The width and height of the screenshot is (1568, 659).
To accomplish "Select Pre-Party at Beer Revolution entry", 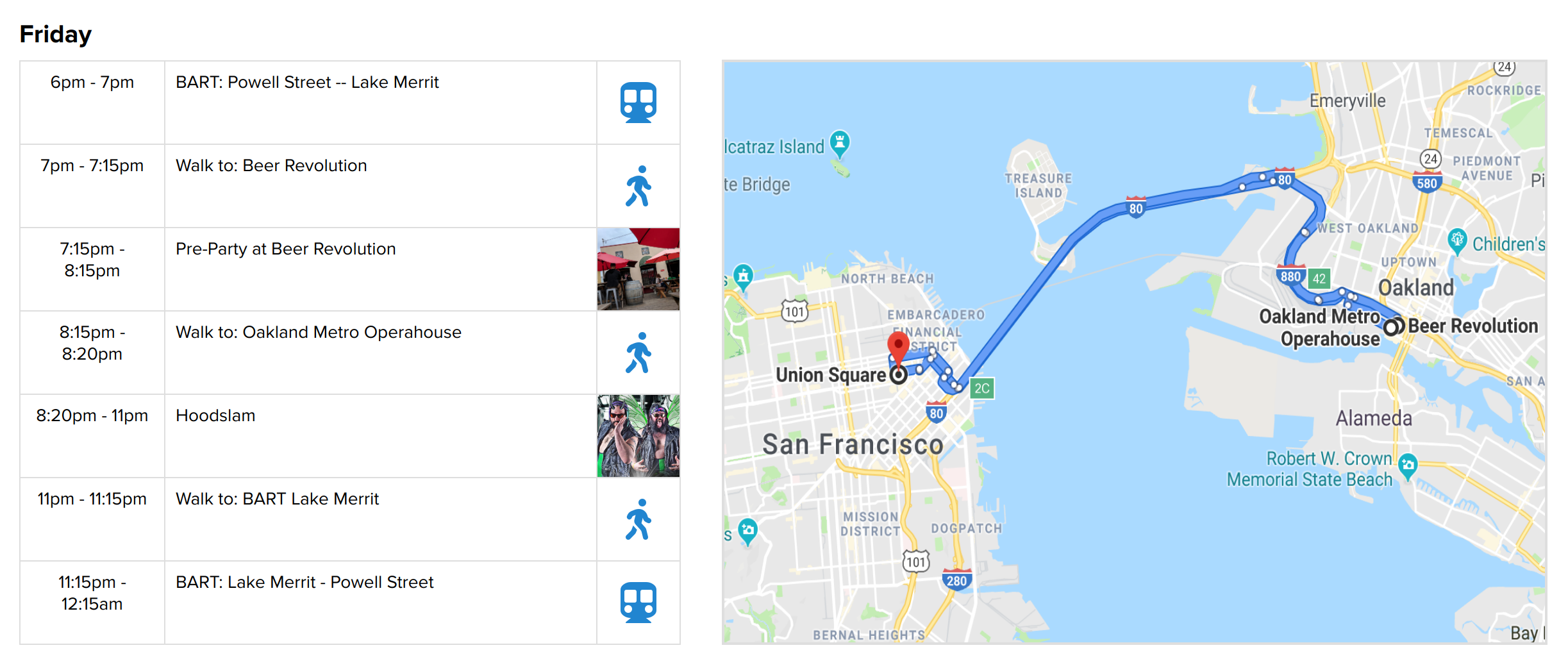I will (286, 249).
